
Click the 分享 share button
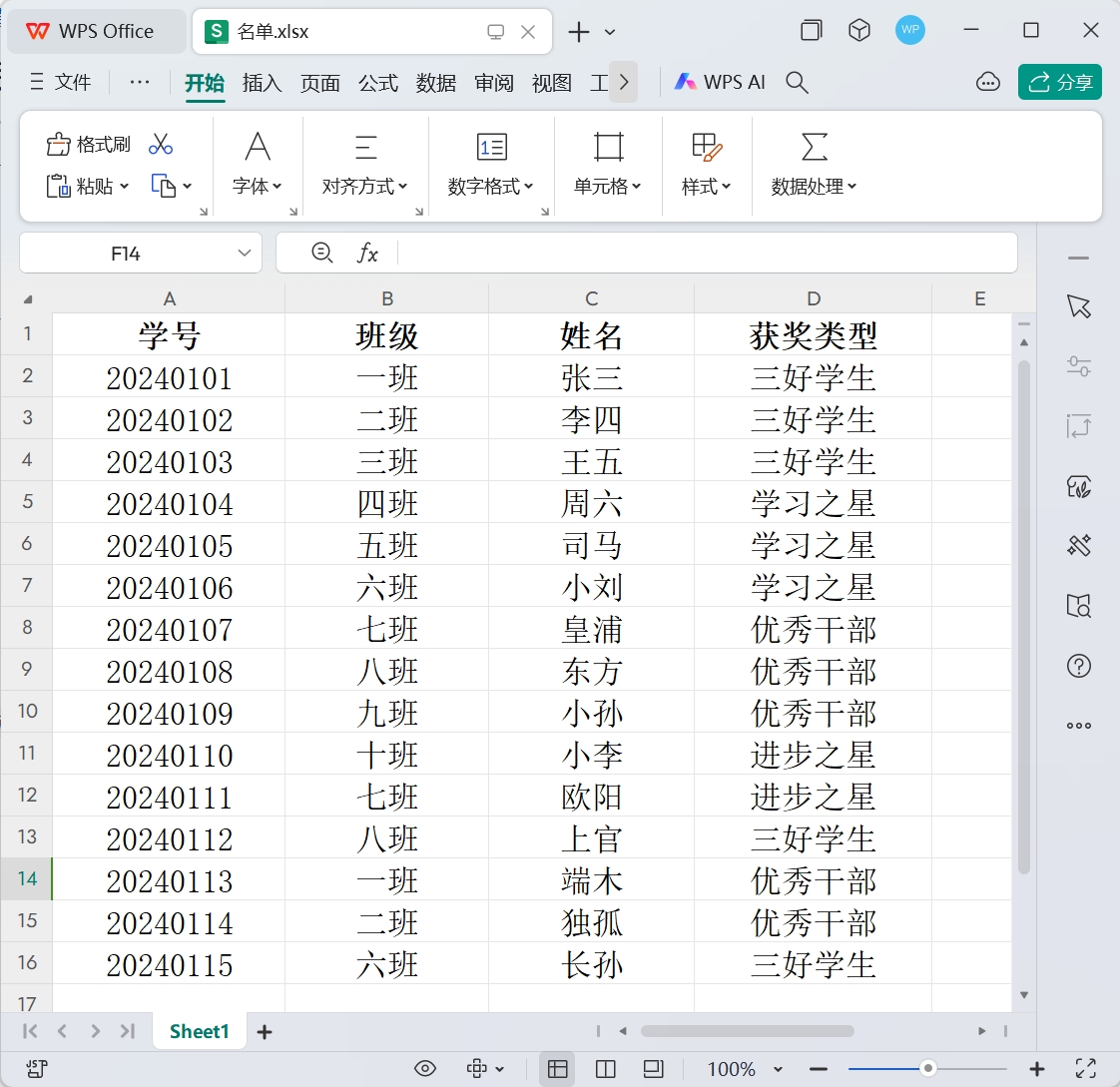point(1059,82)
